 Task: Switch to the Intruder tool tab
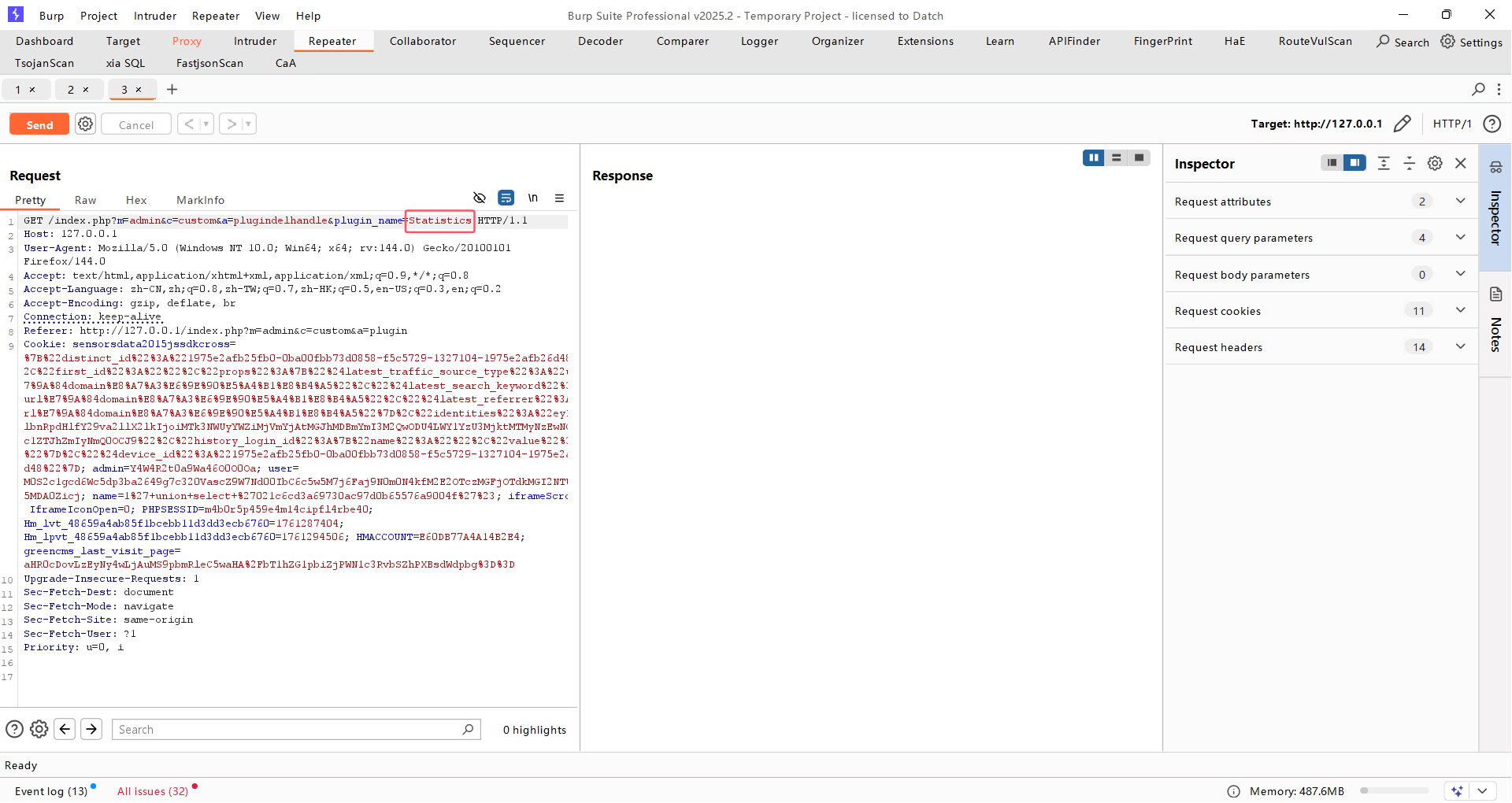[254, 41]
